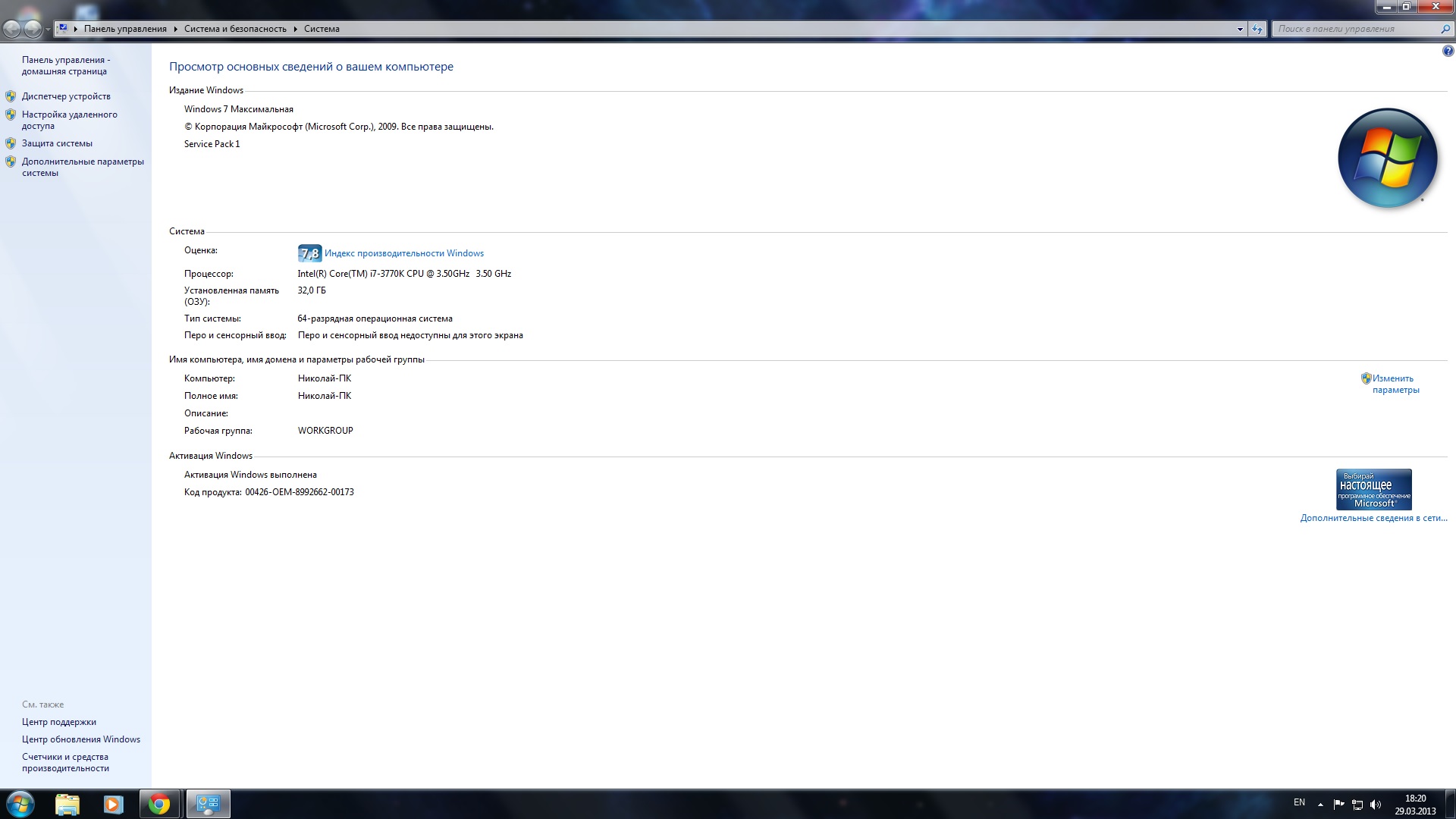The width and height of the screenshot is (1456, 819).
Task: Open address bar history dropdown arrow
Action: [1240, 29]
